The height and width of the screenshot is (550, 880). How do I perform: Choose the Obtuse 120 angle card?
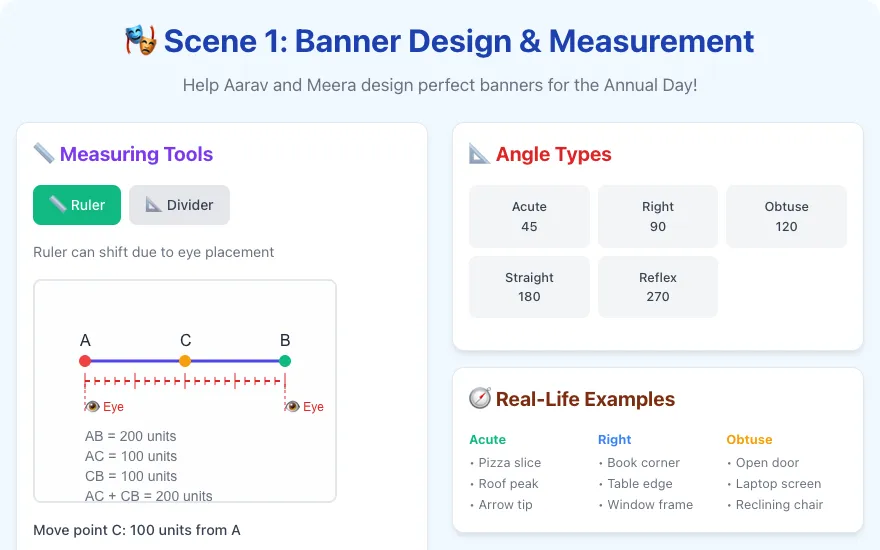coord(786,216)
